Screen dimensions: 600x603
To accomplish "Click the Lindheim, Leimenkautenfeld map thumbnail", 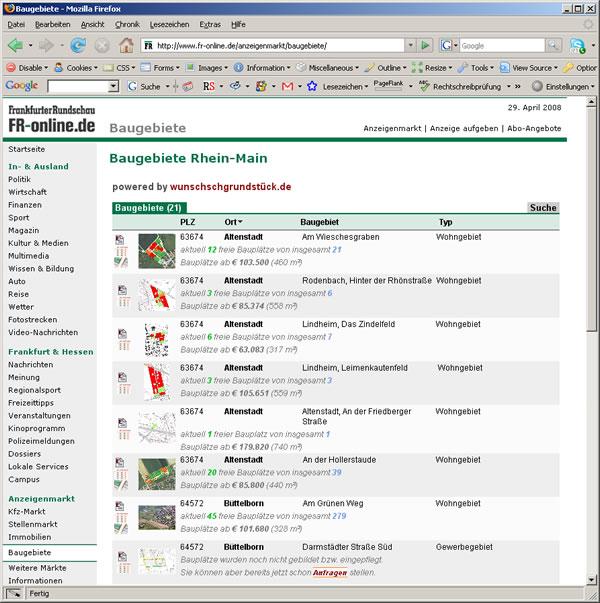I will point(157,382).
